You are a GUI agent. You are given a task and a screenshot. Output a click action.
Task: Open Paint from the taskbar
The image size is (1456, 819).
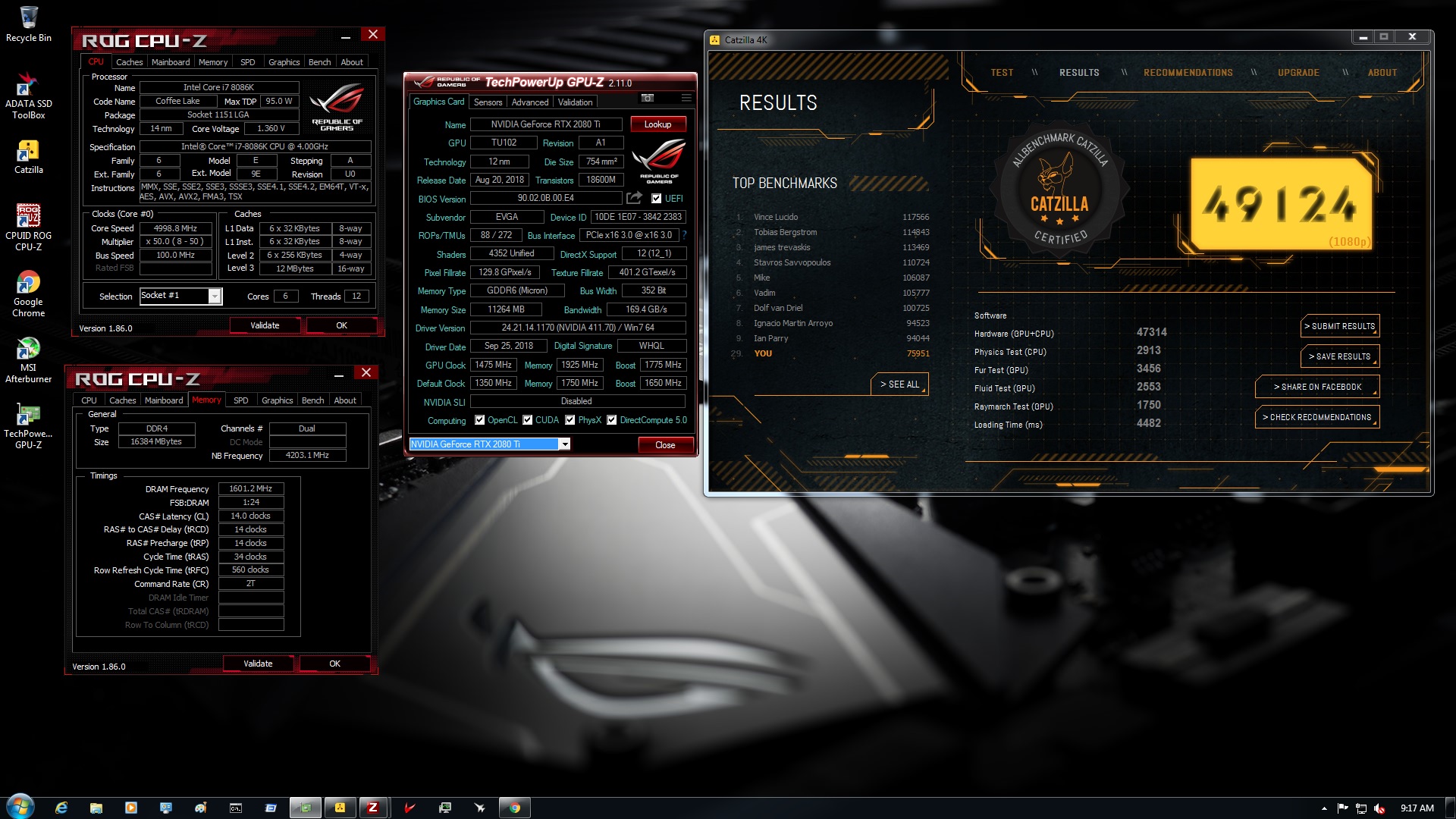(201, 808)
